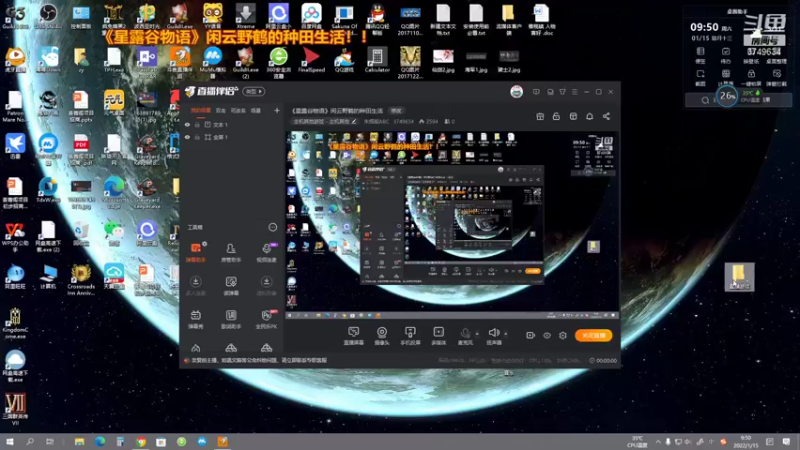Open the taskbar clock and date
Viewport: 800px width, 450px height.
tap(745, 442)
